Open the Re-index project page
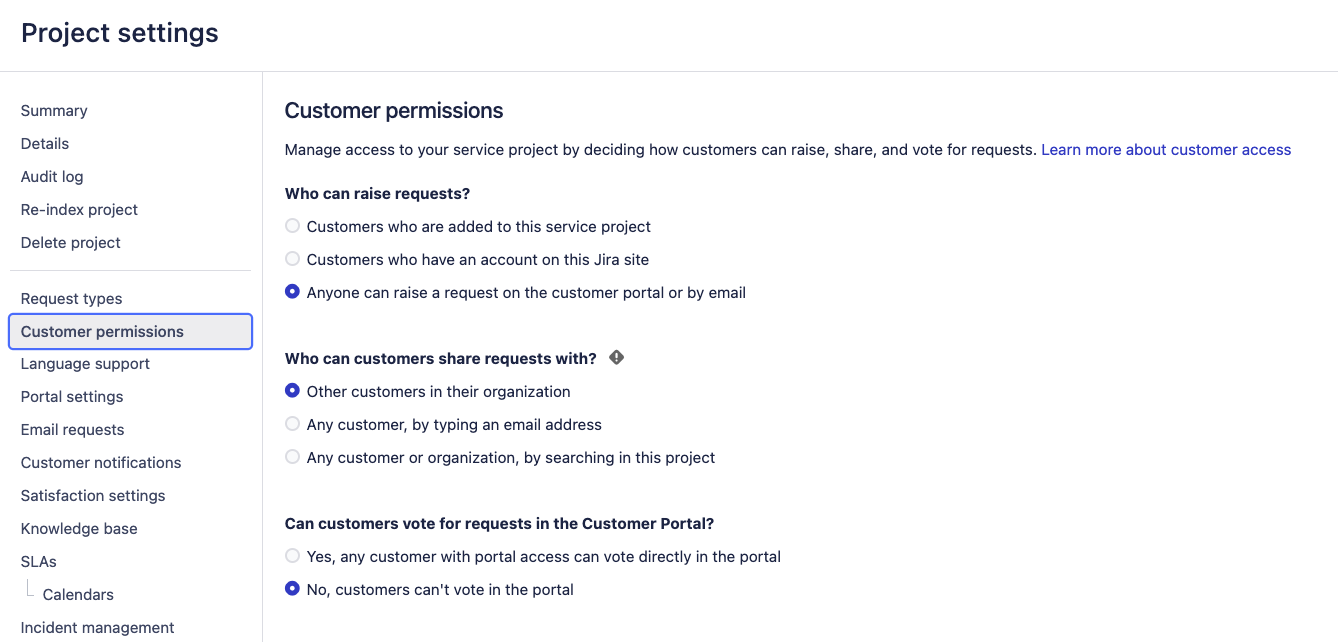 tap(79, 210)
